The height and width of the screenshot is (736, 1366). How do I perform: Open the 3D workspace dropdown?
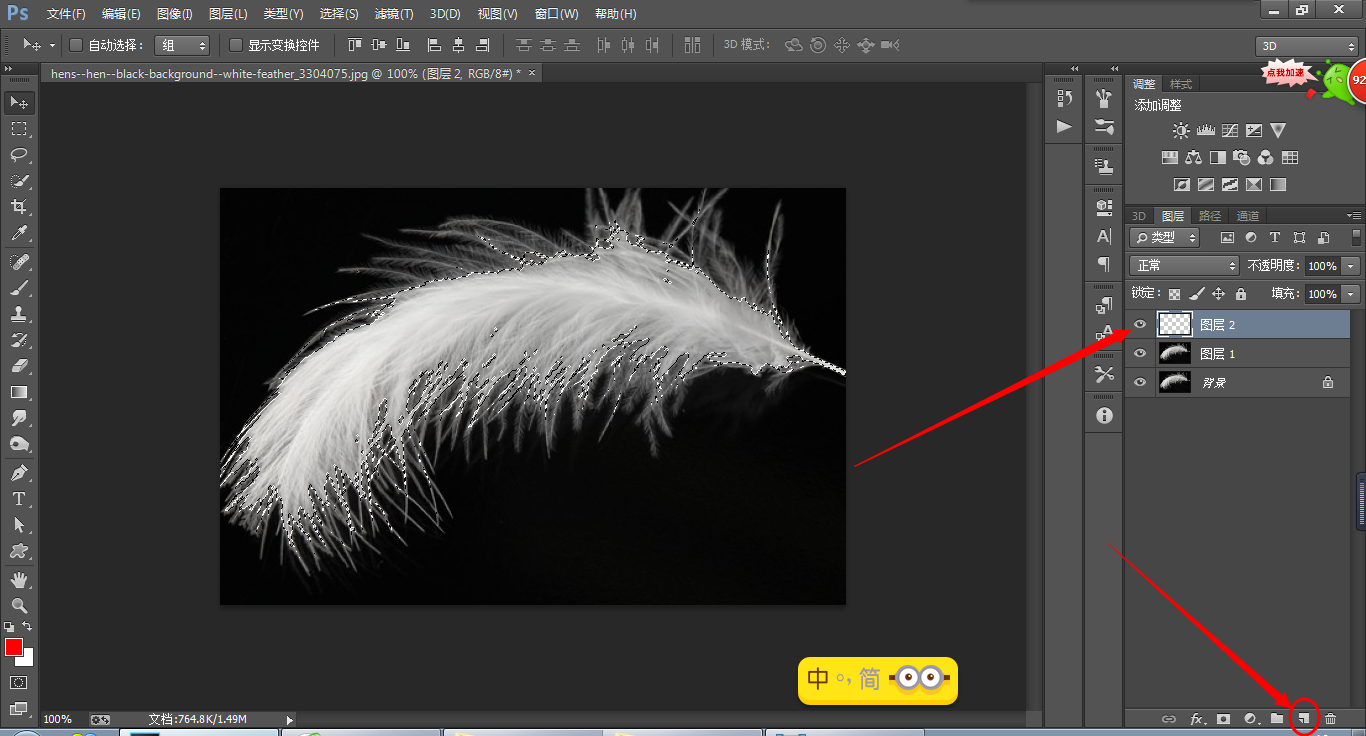click(x=1306, y=46)
